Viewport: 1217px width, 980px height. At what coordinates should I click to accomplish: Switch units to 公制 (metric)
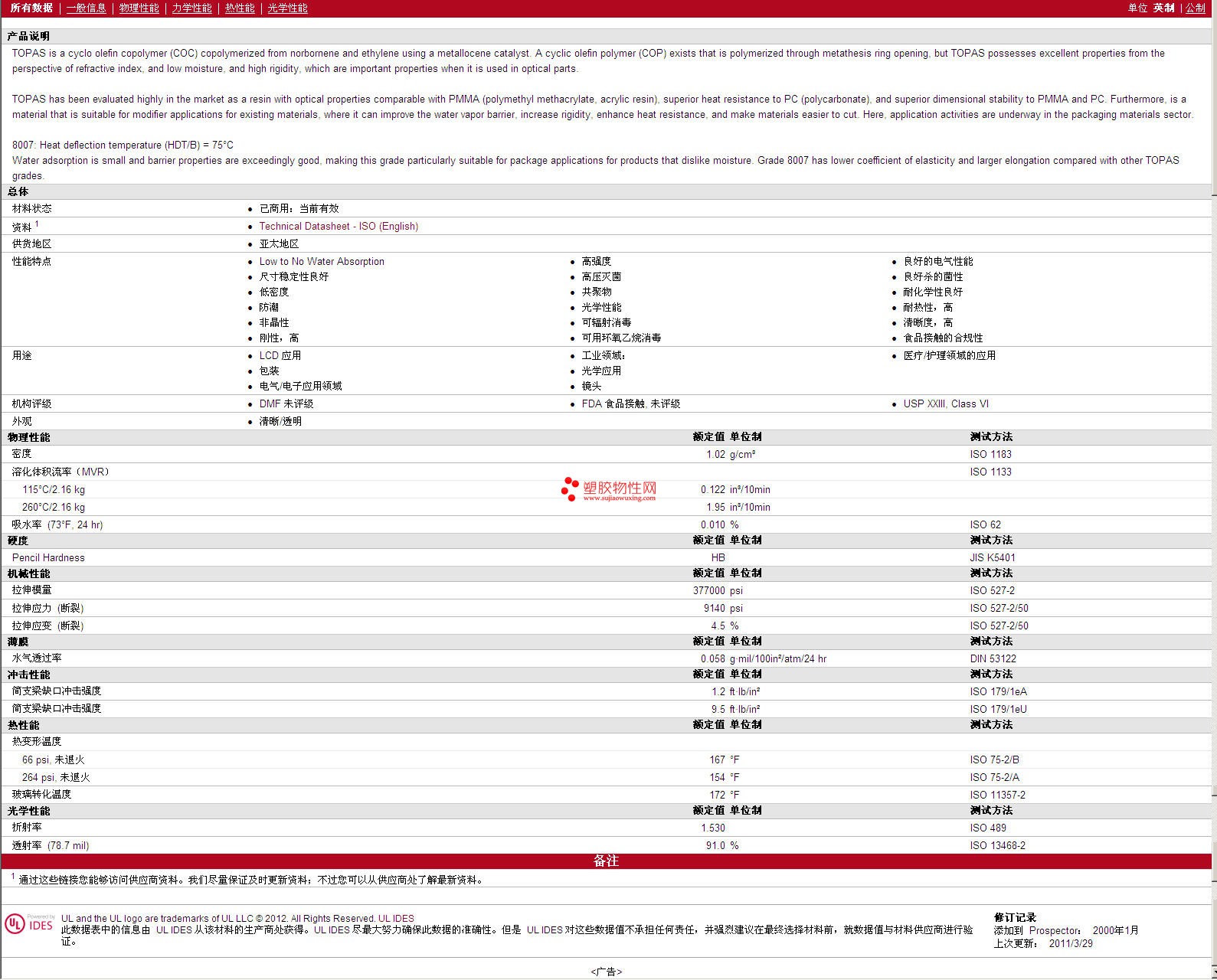point(1195,8)
